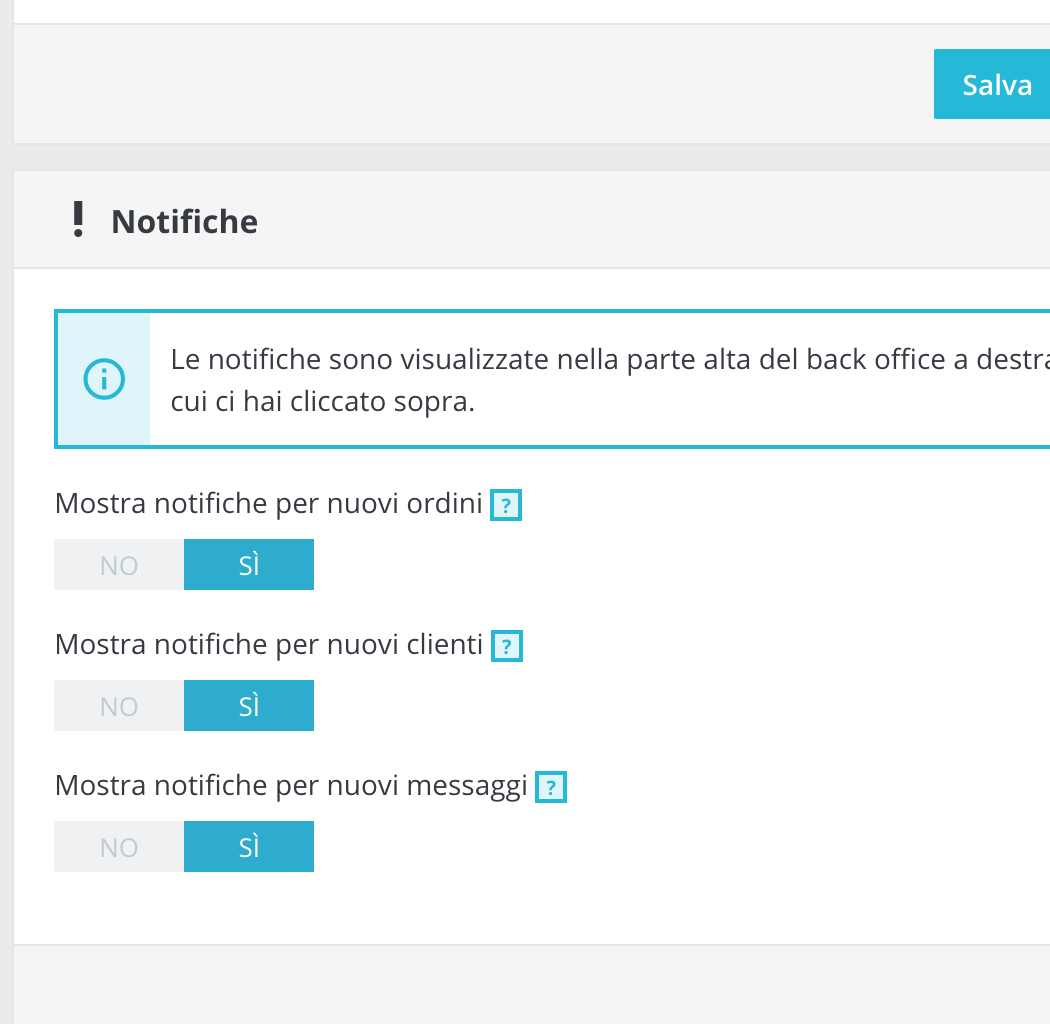This screenshot has width=1050, height=1024.
Task: Click the 'Le notifiche sono visualizzate' text line
Action: 600,360
